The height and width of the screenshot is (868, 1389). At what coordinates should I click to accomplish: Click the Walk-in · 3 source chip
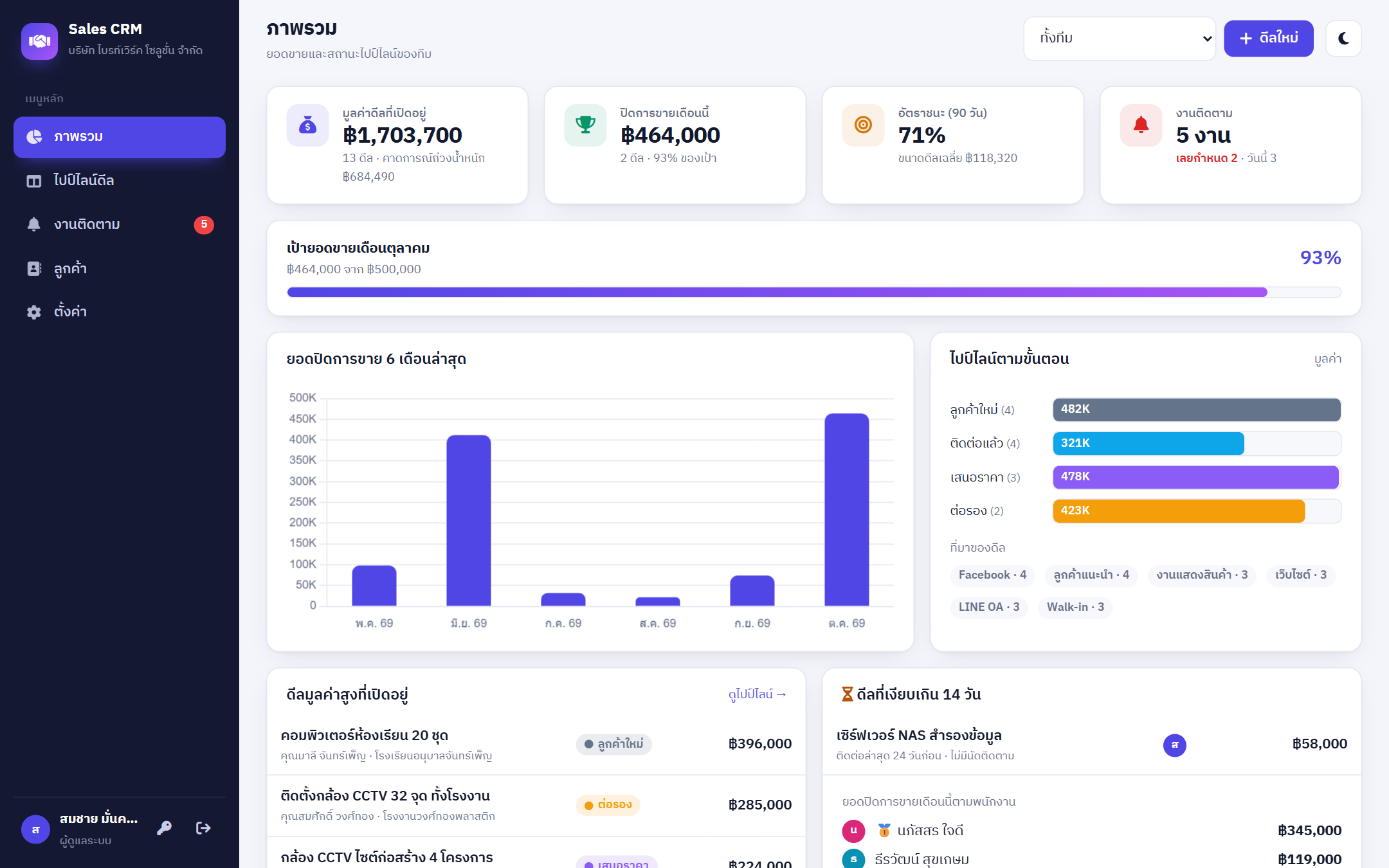[x=1075, y=607]
